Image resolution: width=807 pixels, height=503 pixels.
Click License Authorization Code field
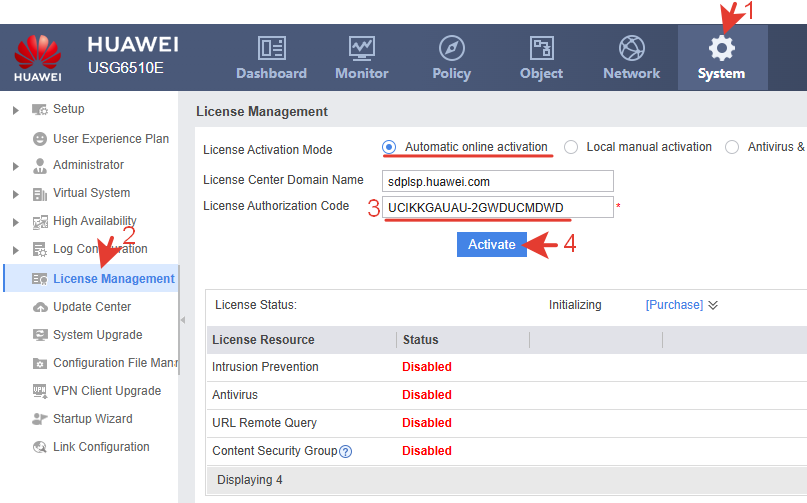tap(498, 207)
